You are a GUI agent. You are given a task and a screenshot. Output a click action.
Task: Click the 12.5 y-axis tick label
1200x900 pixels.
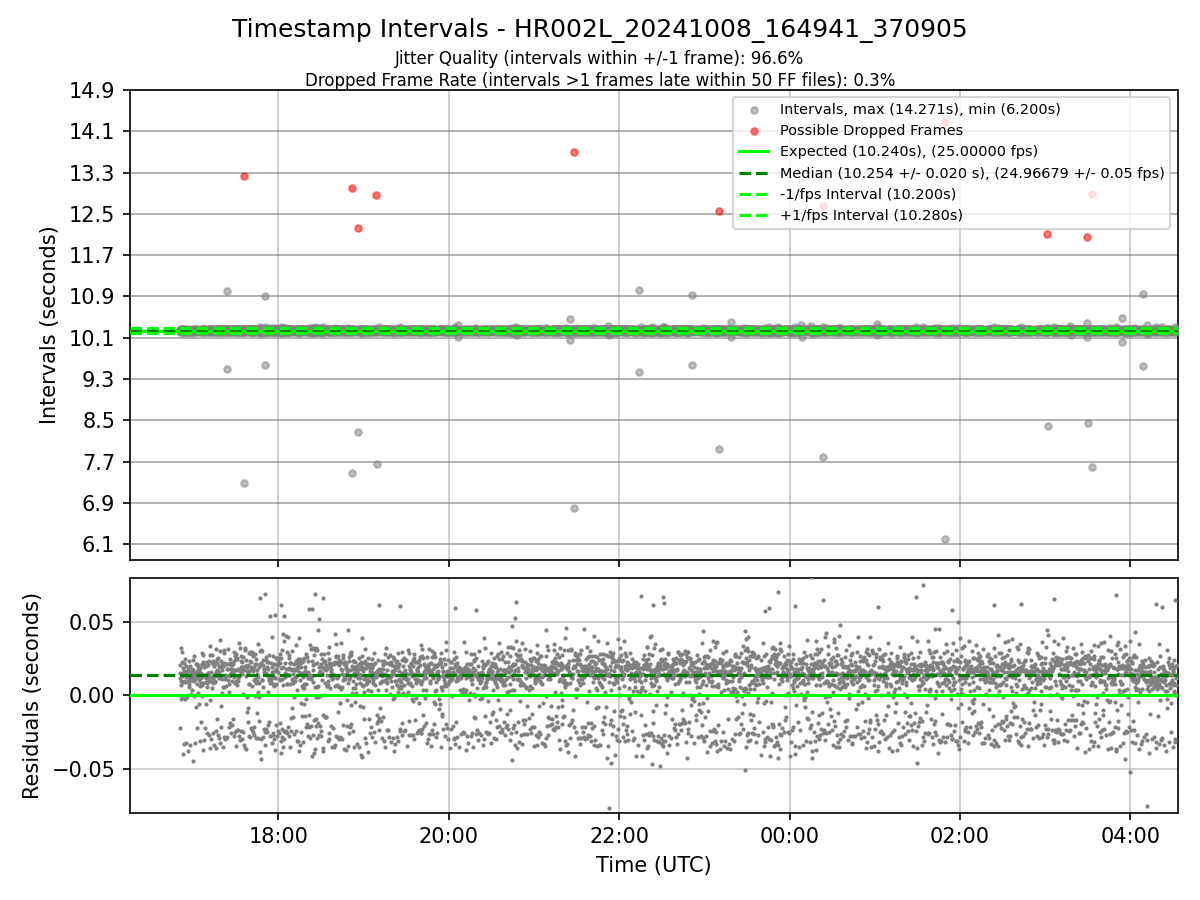click(x=95, y=214)
